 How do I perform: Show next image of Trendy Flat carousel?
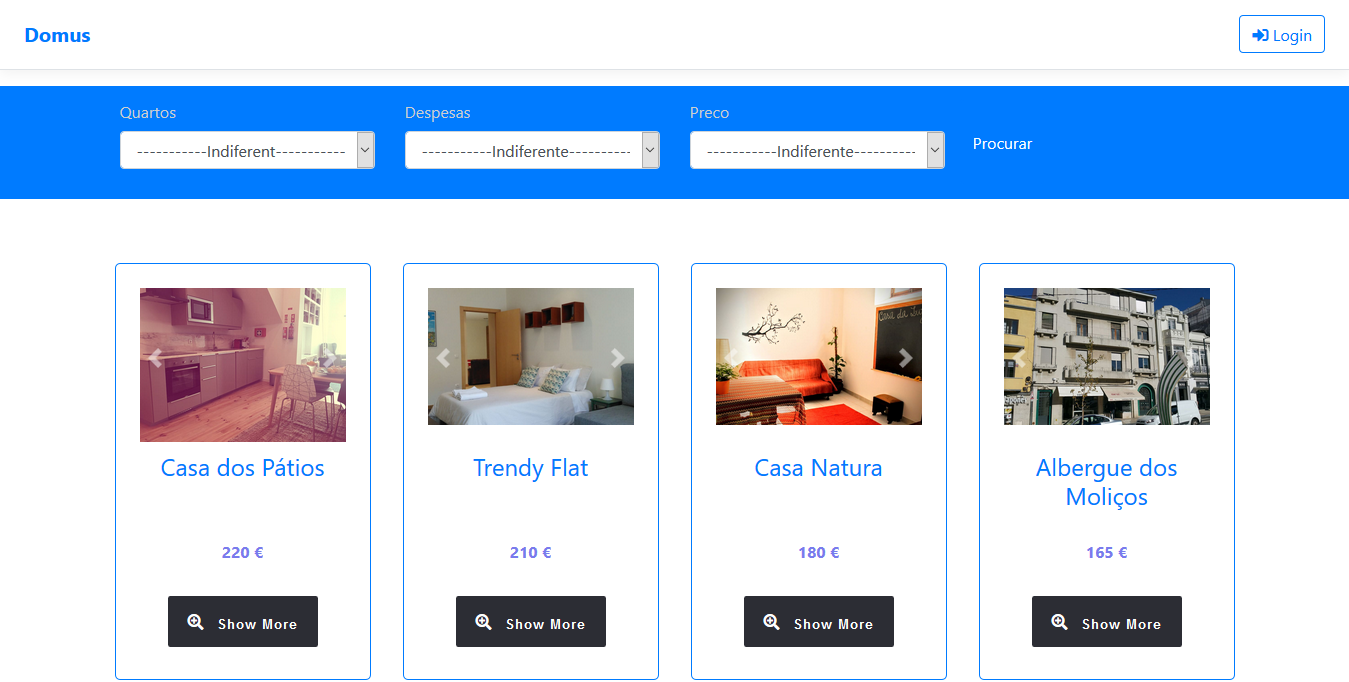(x=618, y=357)
